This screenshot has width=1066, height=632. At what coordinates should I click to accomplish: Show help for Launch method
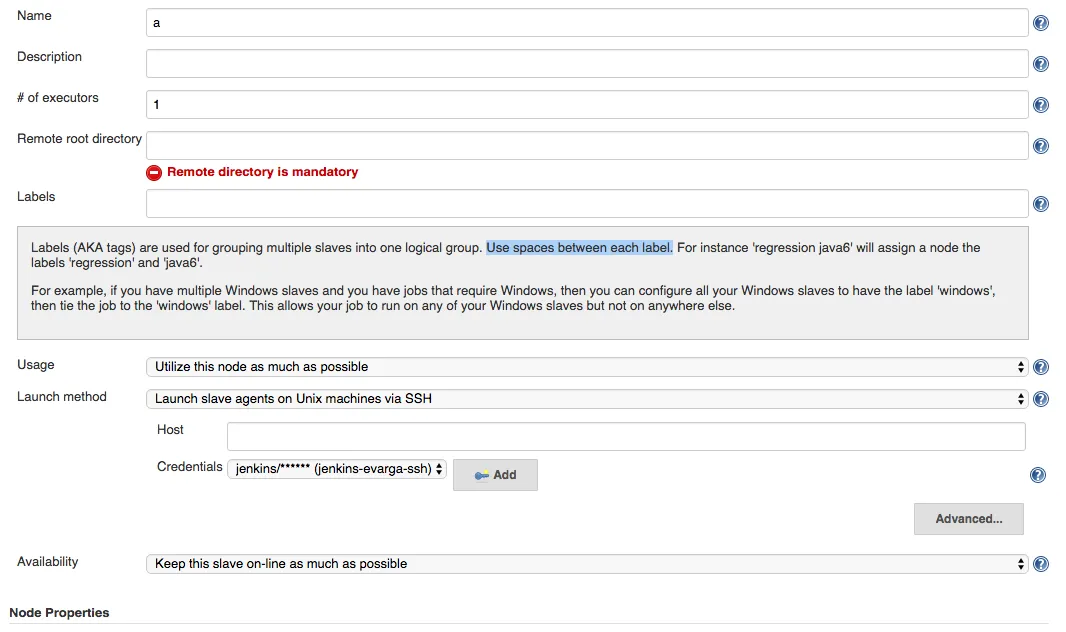click(1040, 399)
